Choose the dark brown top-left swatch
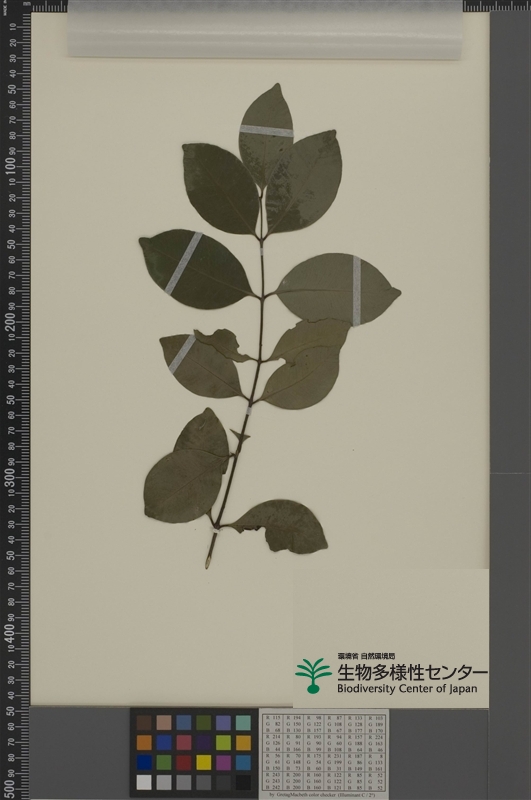531x800 pixels. [144, 723]
